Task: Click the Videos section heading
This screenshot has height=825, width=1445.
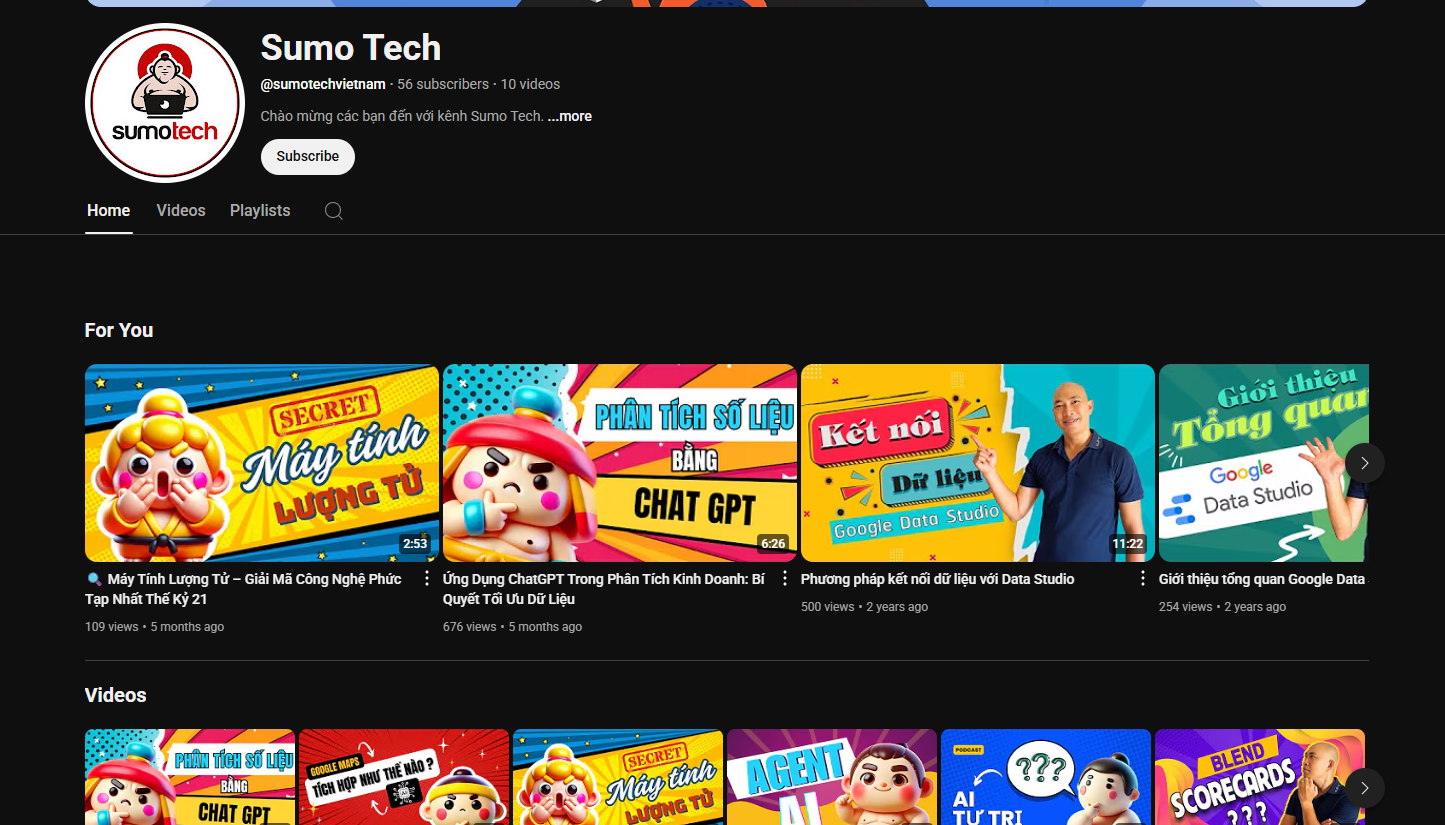Action: click(x=116, y=695)
